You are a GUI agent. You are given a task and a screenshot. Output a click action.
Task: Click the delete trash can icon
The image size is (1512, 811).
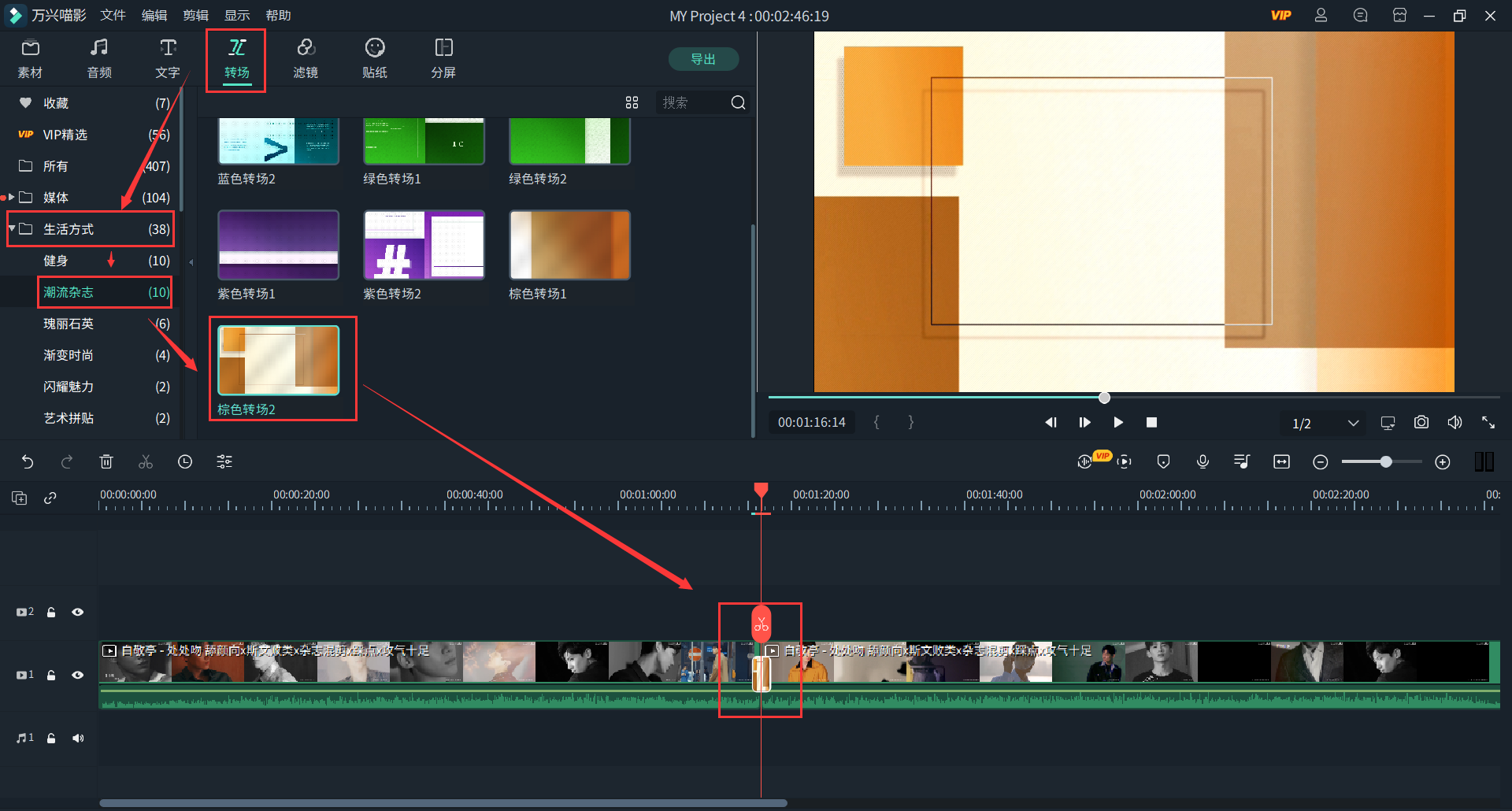106,462
